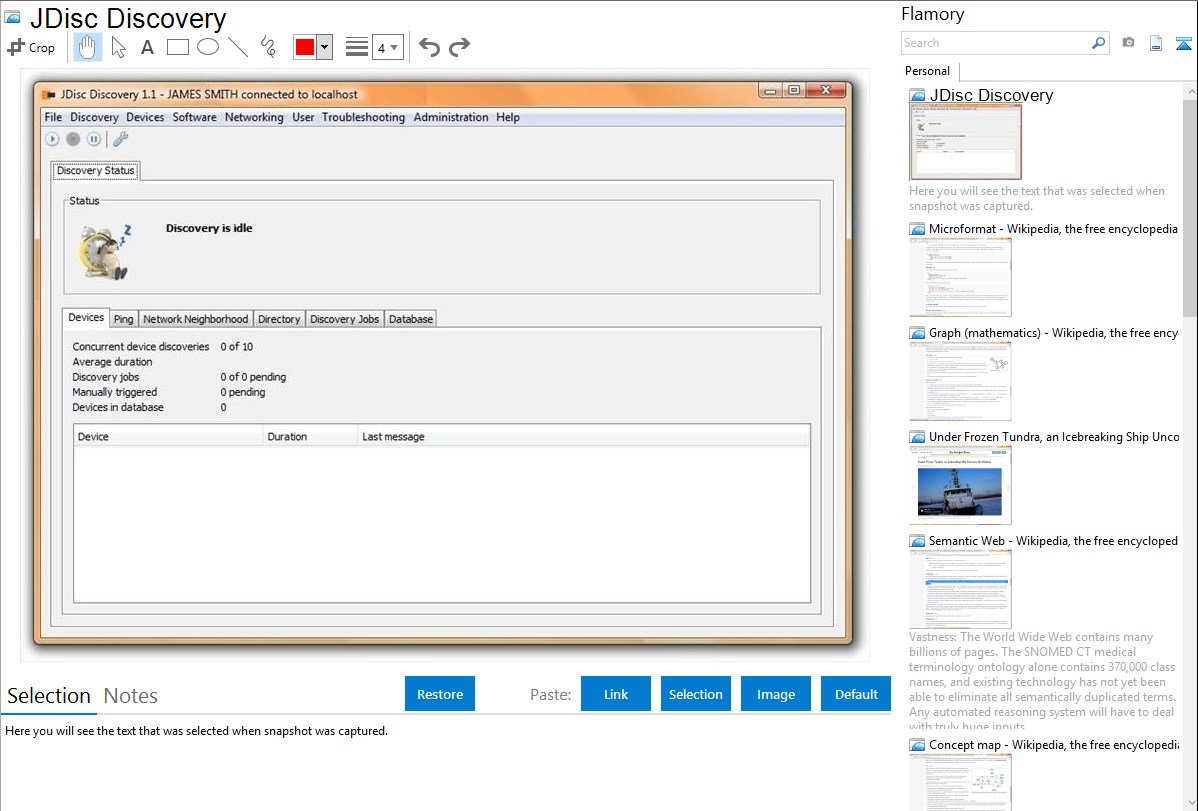Image resolution: width=1198 pixels, height=811 pixels.
Task: Click the Flamory icon beside the main title
Action: pyautogui.click(x=12, y=18)
